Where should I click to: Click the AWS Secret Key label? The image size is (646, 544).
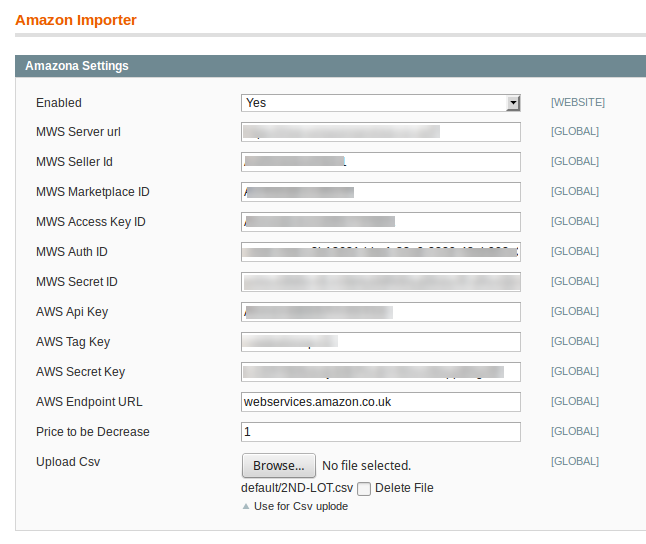[80, 372]
